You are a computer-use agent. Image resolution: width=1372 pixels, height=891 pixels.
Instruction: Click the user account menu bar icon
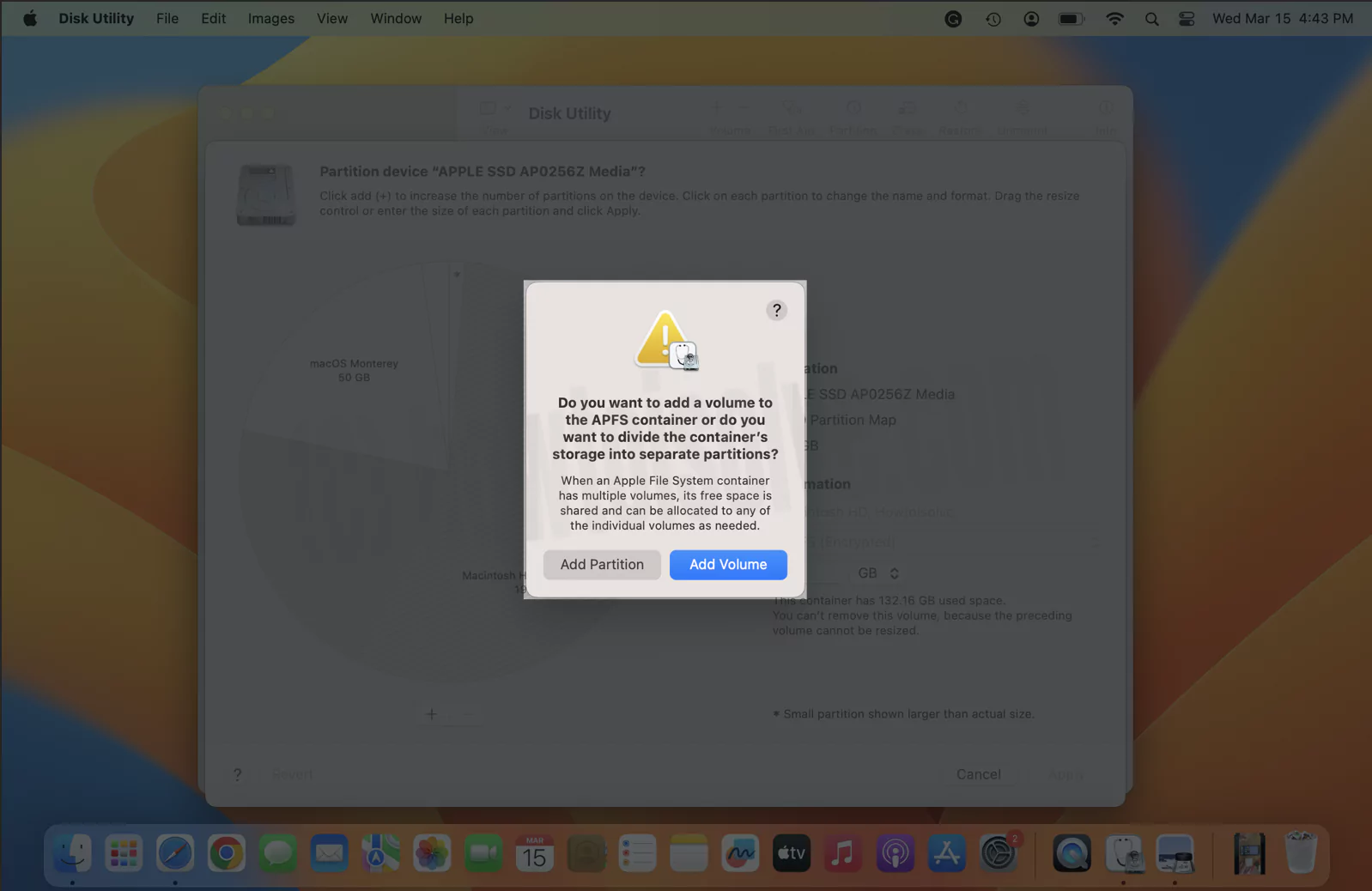coord(1031,18)
